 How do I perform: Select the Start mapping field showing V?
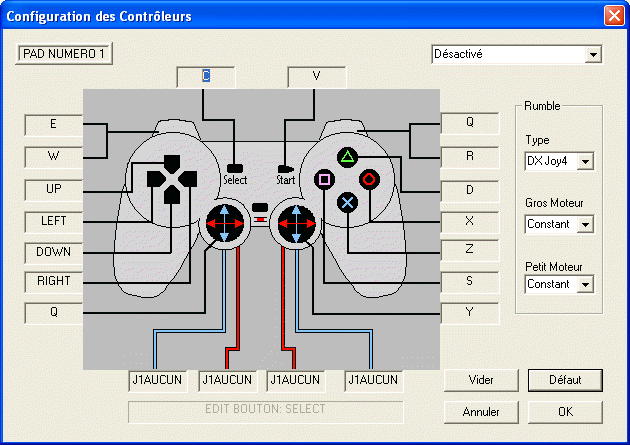[x=317, y=76]
